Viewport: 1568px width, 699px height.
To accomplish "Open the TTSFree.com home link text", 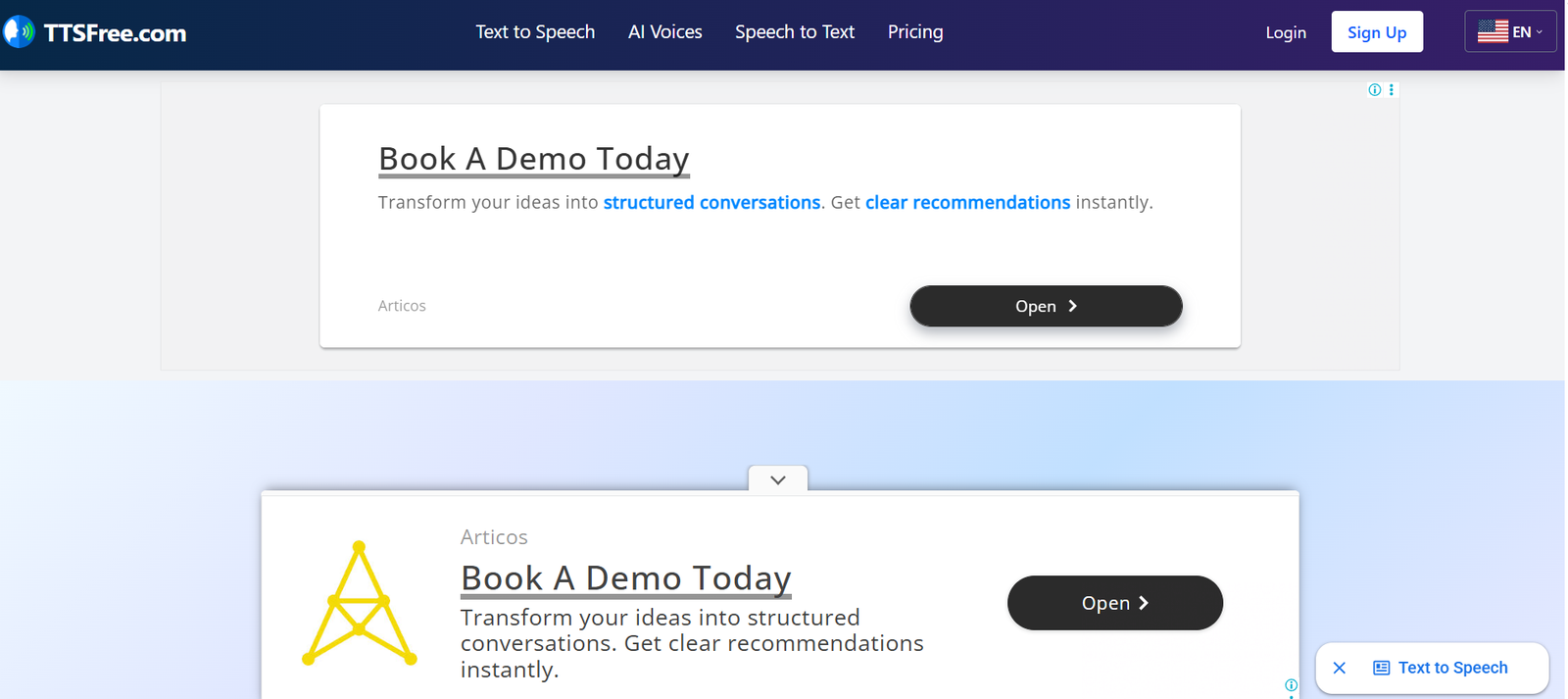I will 115,33.
